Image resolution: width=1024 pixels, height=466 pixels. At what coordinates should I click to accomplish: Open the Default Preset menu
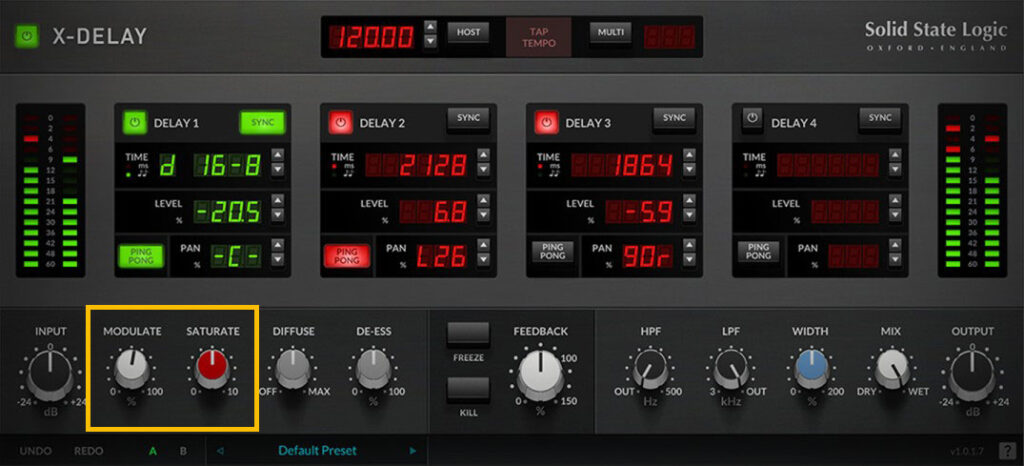317,450
